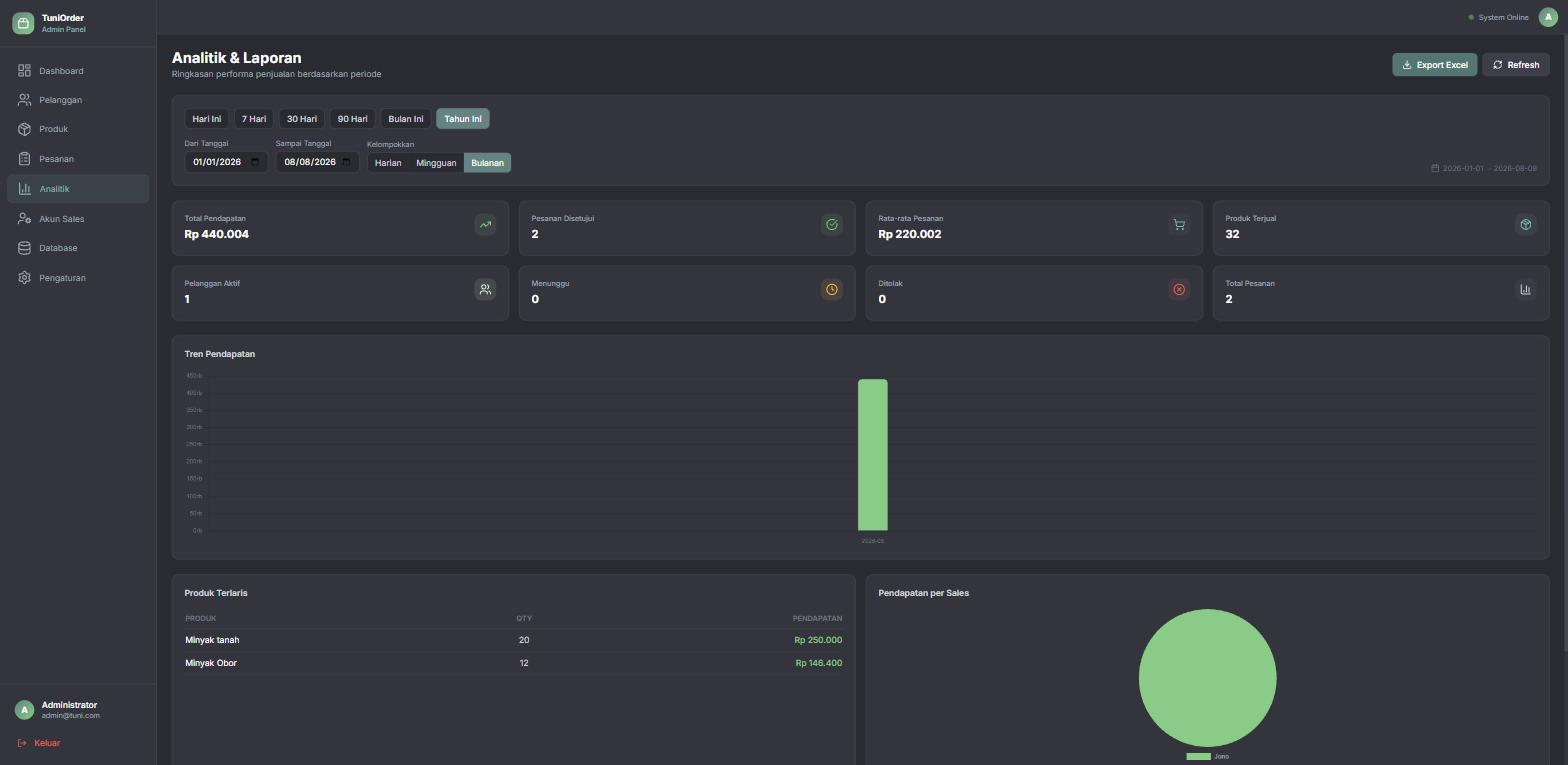Select the 7 Hari period
1568x765 pixels.
254,119
